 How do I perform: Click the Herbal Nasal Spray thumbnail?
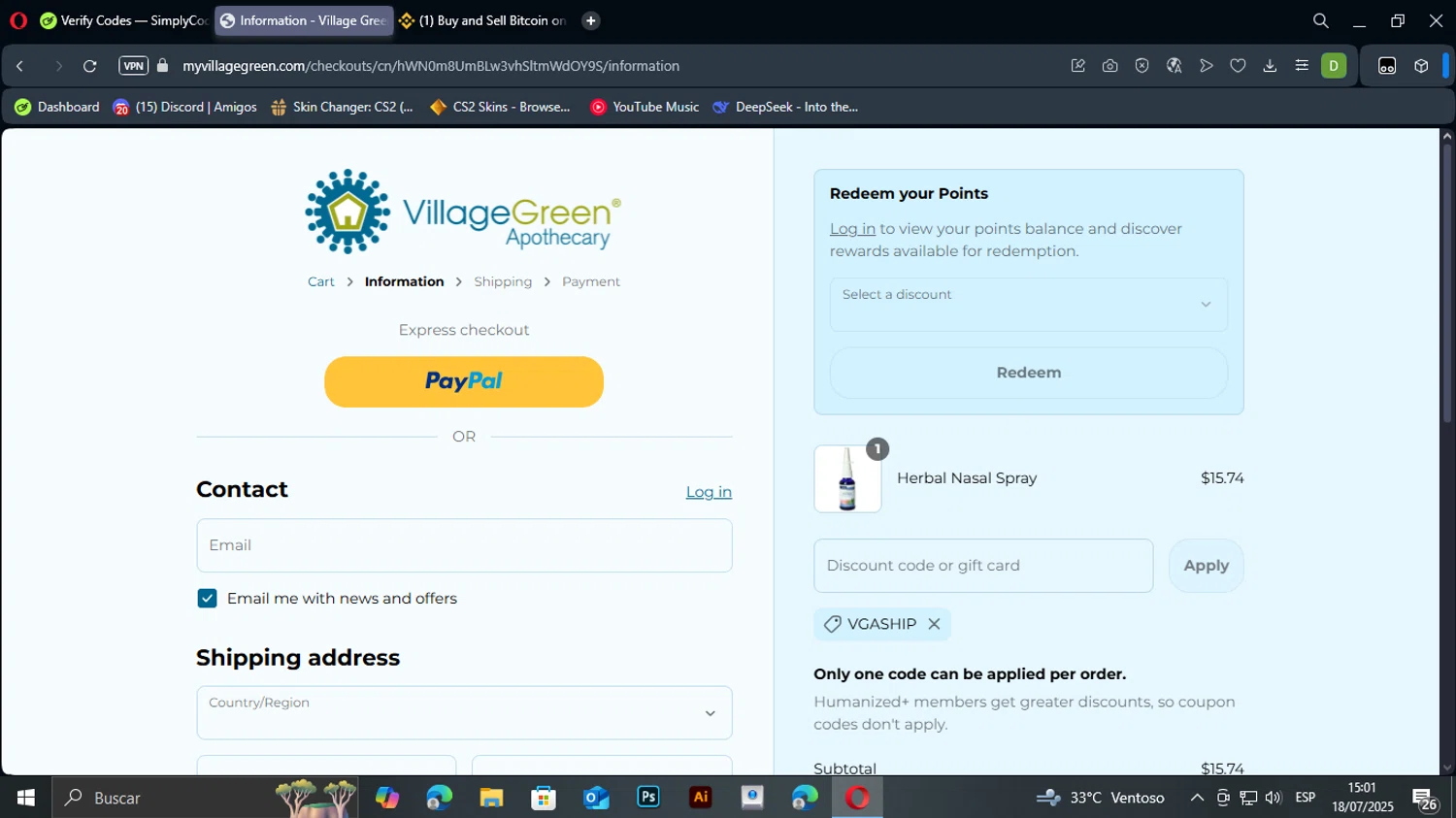point(847,478)
